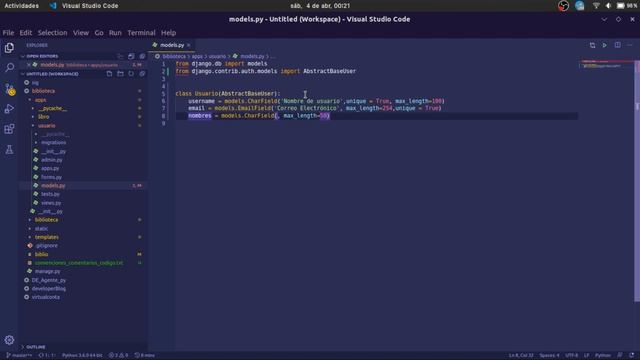The height and width of the screenshot is (360, 640).
Task: Open forms.py in the explorer
Action: 51,177
